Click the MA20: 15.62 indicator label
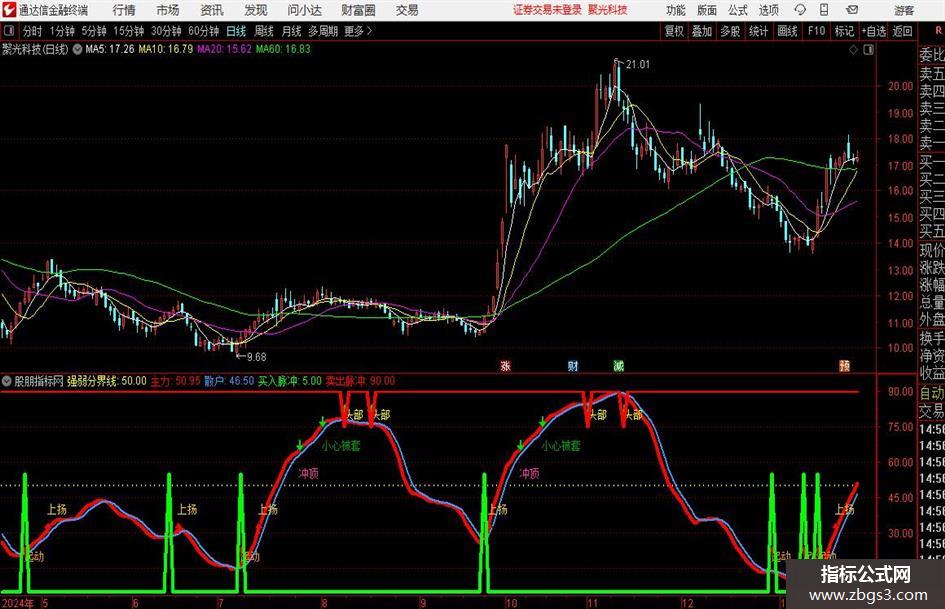This screenshot has width=945, height=609. coord(224,49)
